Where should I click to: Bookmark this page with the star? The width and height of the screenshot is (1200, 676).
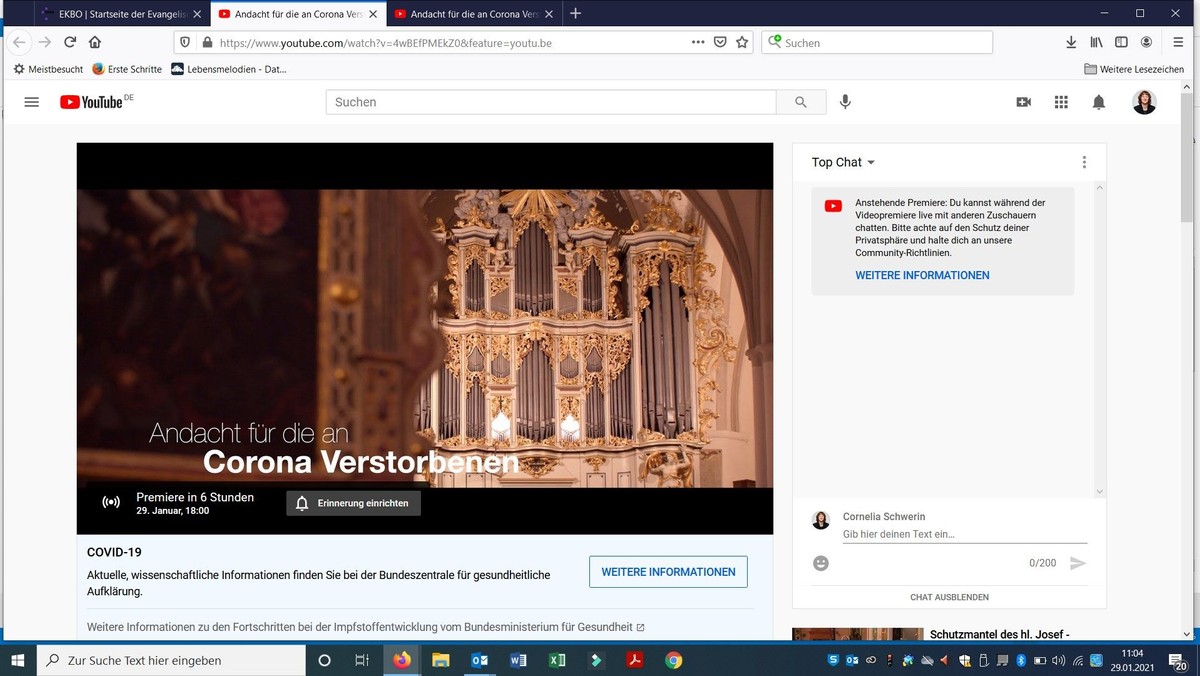point(742,42)
